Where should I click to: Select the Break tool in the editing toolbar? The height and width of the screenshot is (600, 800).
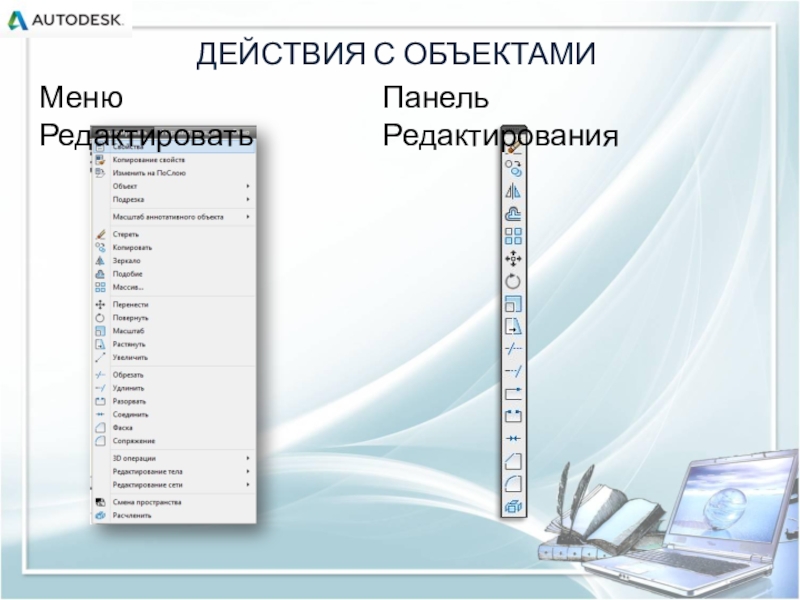point(513,416)
